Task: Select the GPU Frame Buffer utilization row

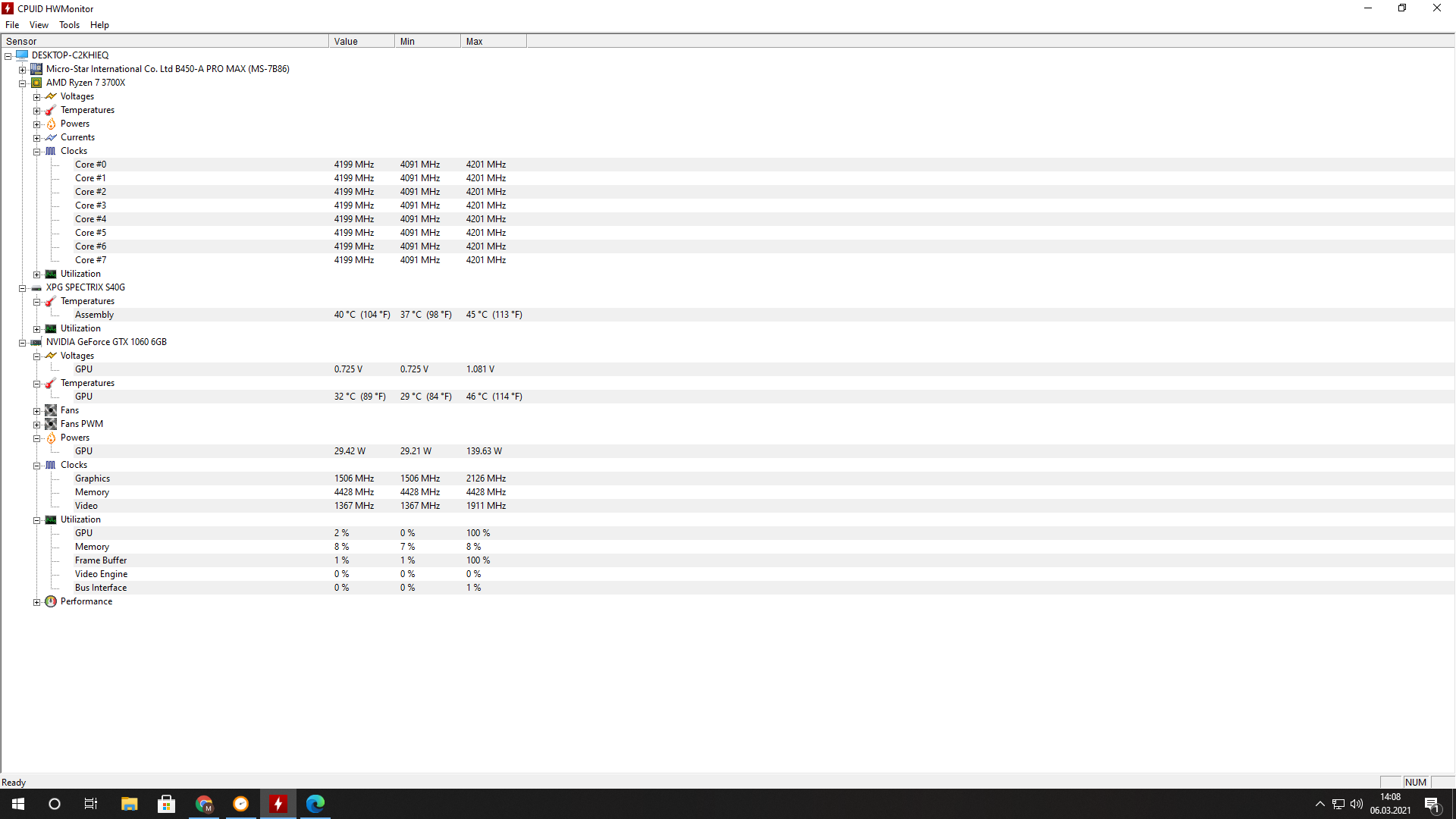Action: (101, 560)
